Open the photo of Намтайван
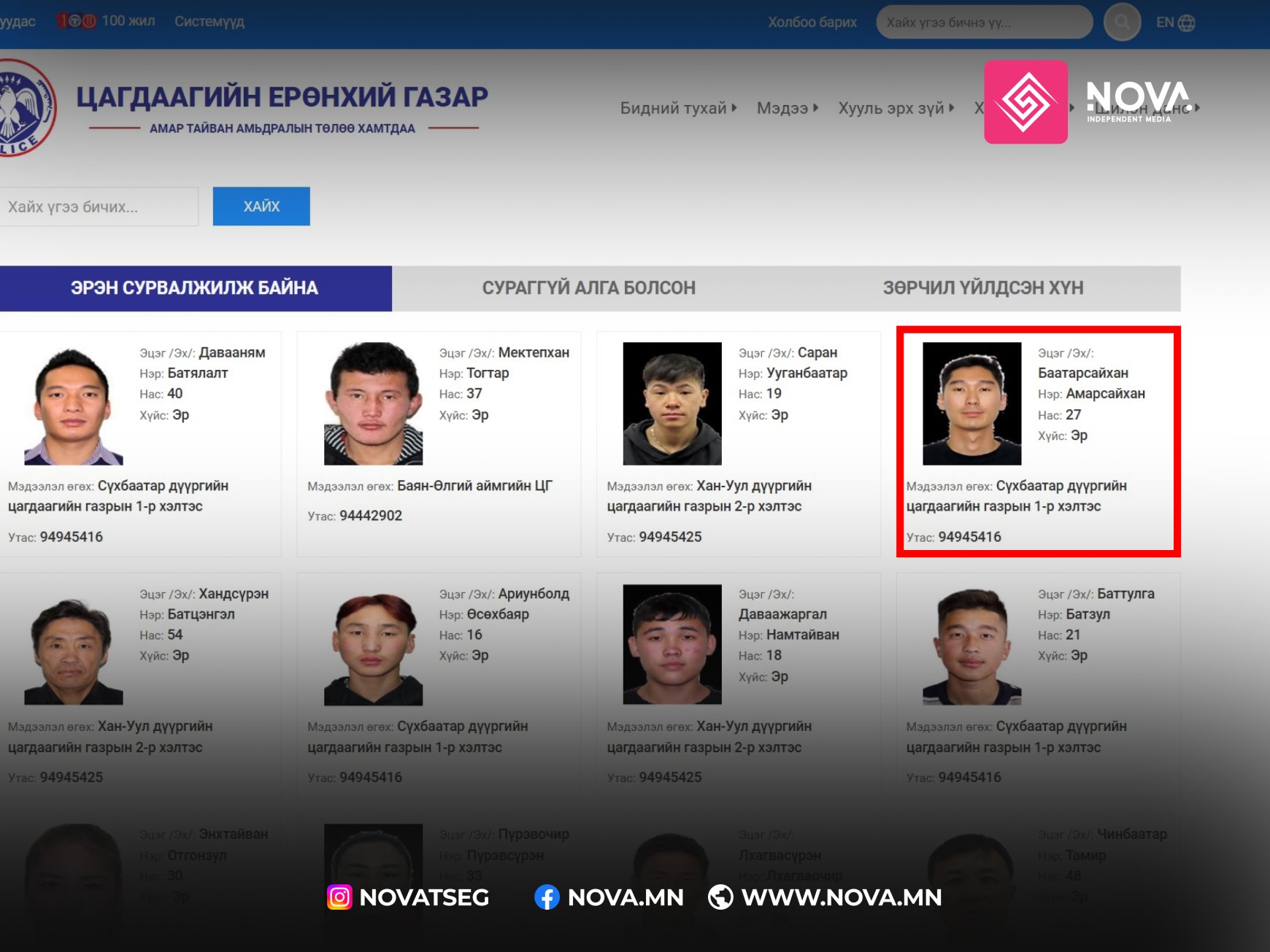This screenshot has width=1270, height=952. click(x=672, y=645)
